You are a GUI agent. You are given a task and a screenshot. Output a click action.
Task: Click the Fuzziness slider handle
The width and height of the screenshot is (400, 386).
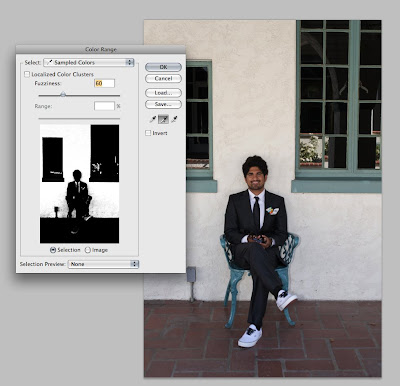point(63,95)
